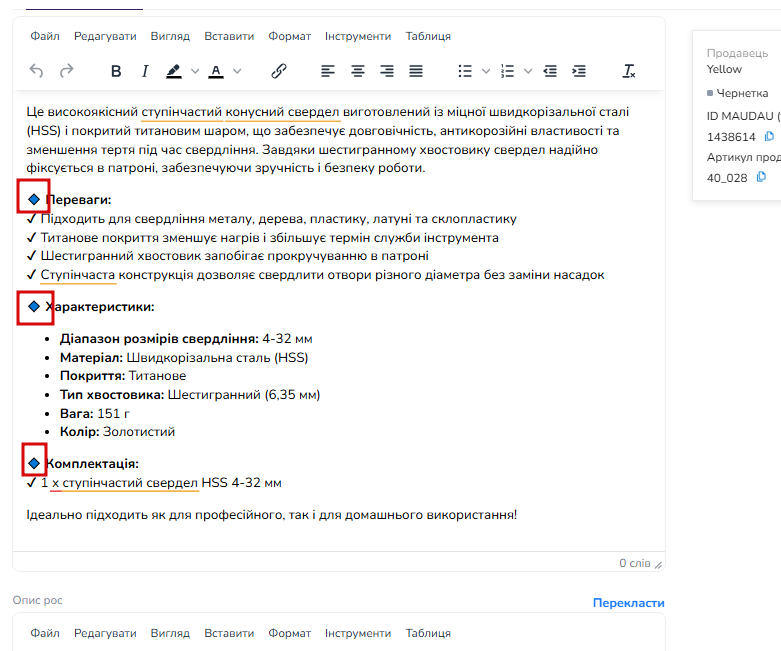Click the 'Чернетка' draft status label
Screen dimensions: 781x651
pyautogui.click(x=742, y=93)
